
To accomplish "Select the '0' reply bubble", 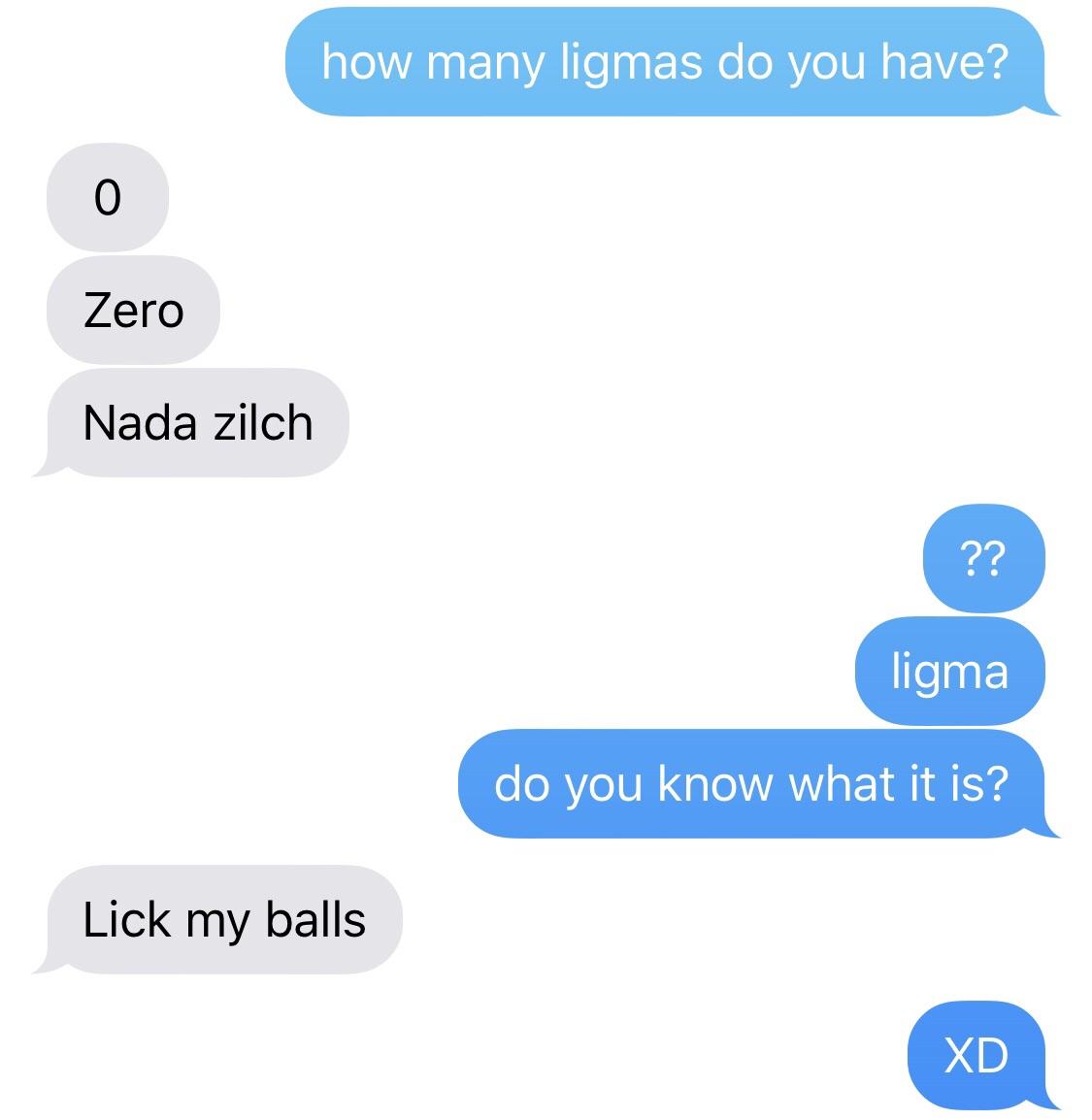I will (x=107, y=197).
